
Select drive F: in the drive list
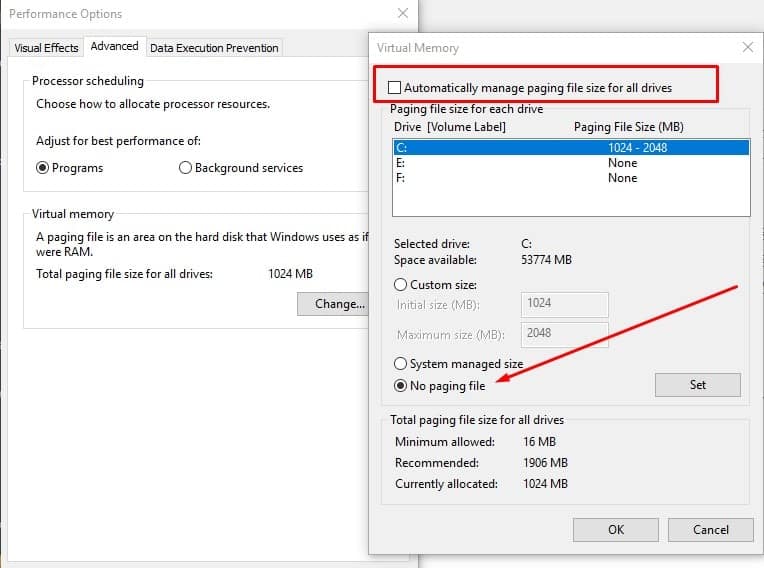(x=571, y=178)
